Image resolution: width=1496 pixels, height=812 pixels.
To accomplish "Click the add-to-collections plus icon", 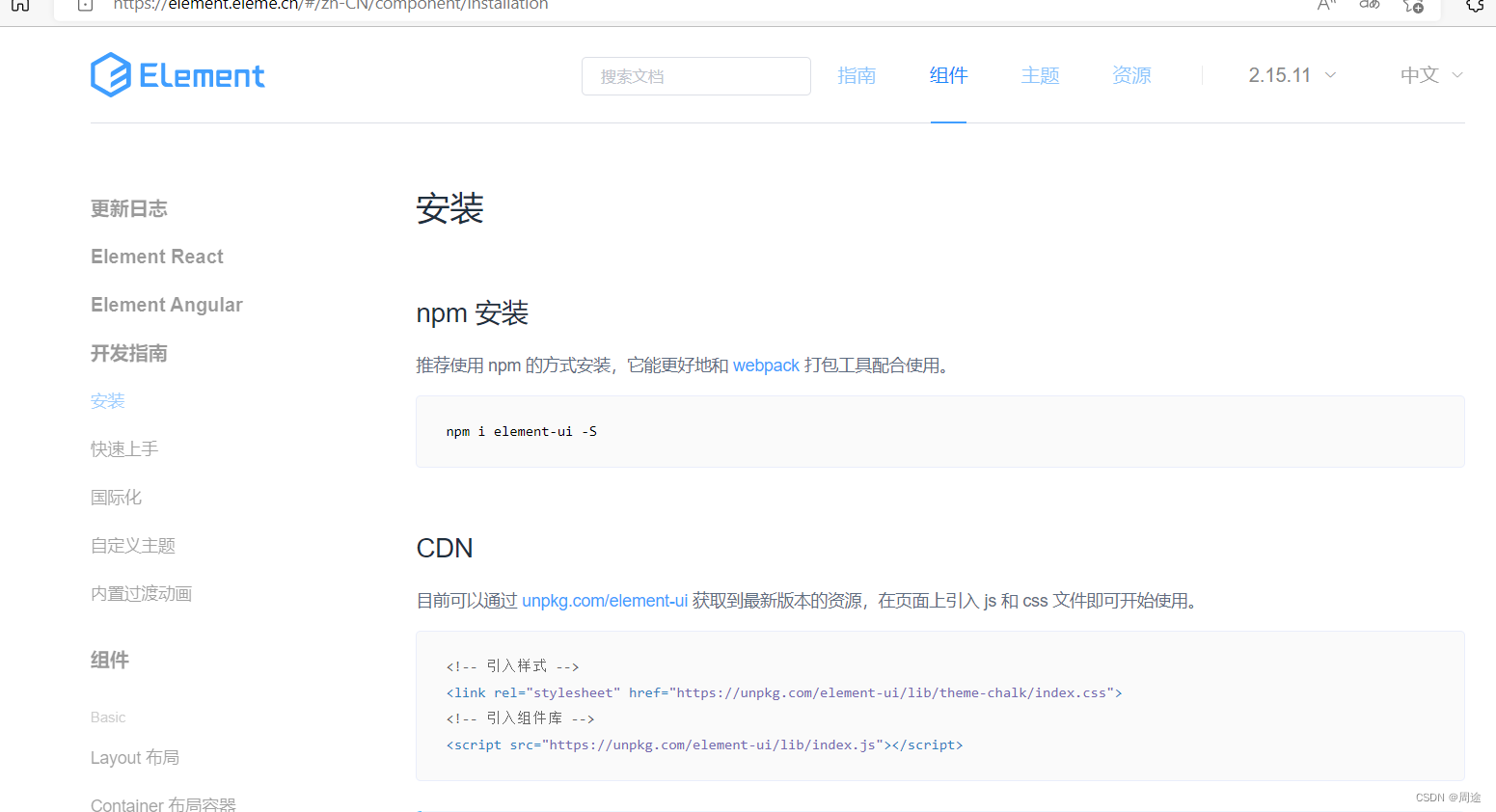I will (1413, 8).
